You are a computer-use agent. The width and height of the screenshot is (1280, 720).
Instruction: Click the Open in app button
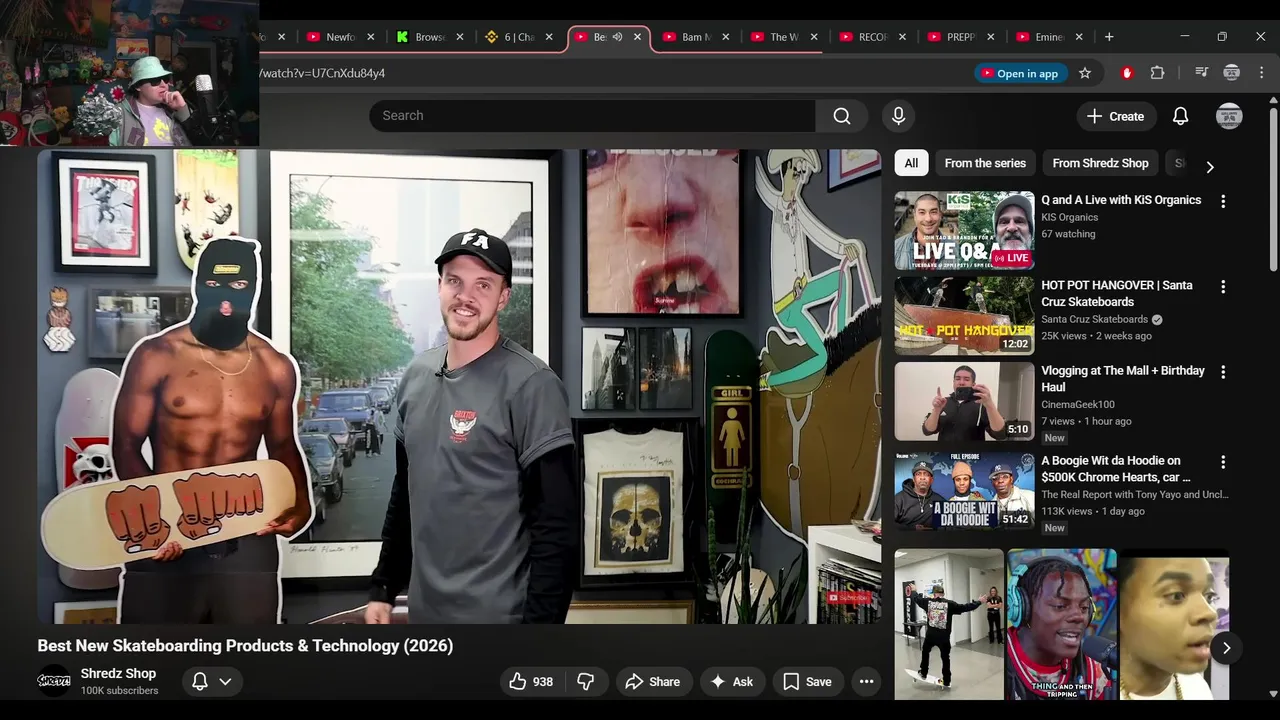(x=1019, y=73)
